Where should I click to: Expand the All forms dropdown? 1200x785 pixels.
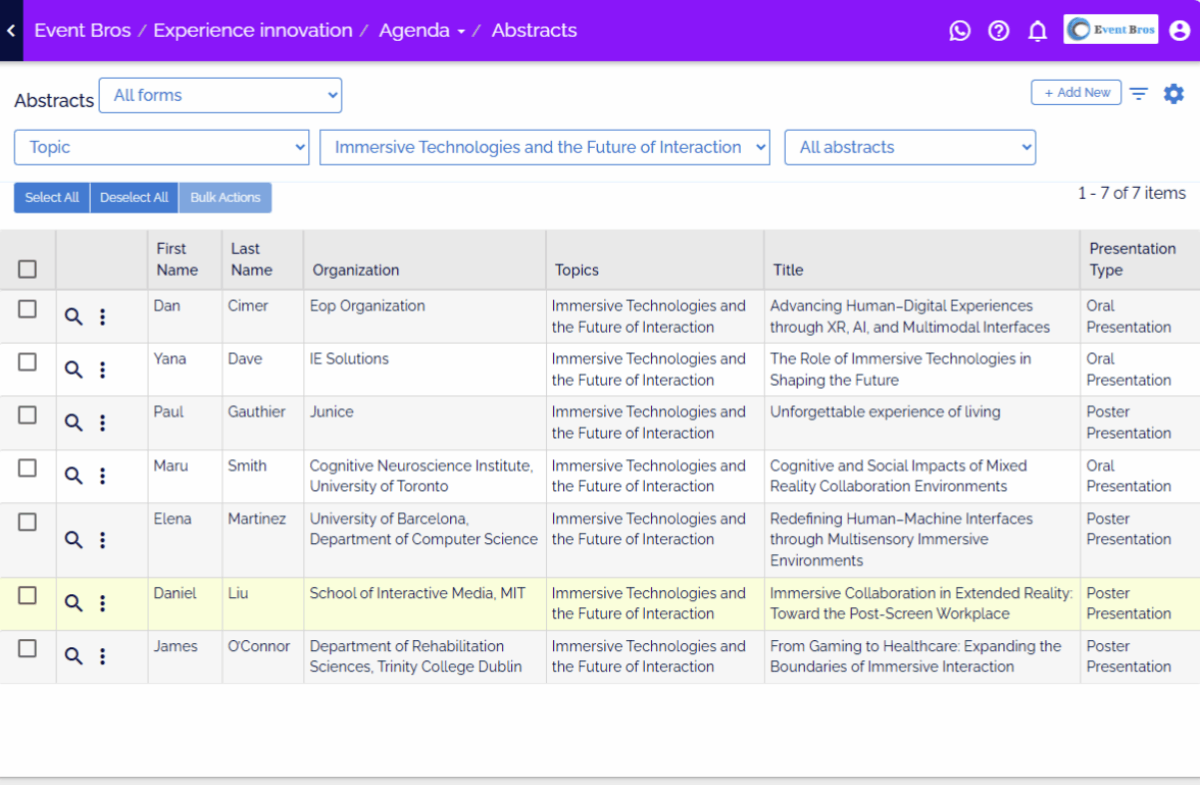pyautogui.click(x=220, y=96)
